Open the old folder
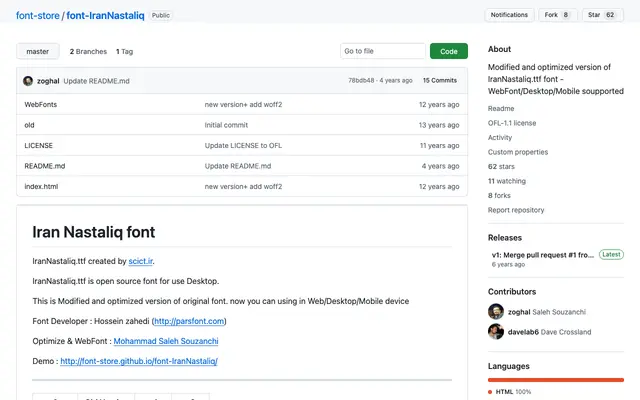This screenshot has height=400, width=640. [x=29, y=125]
